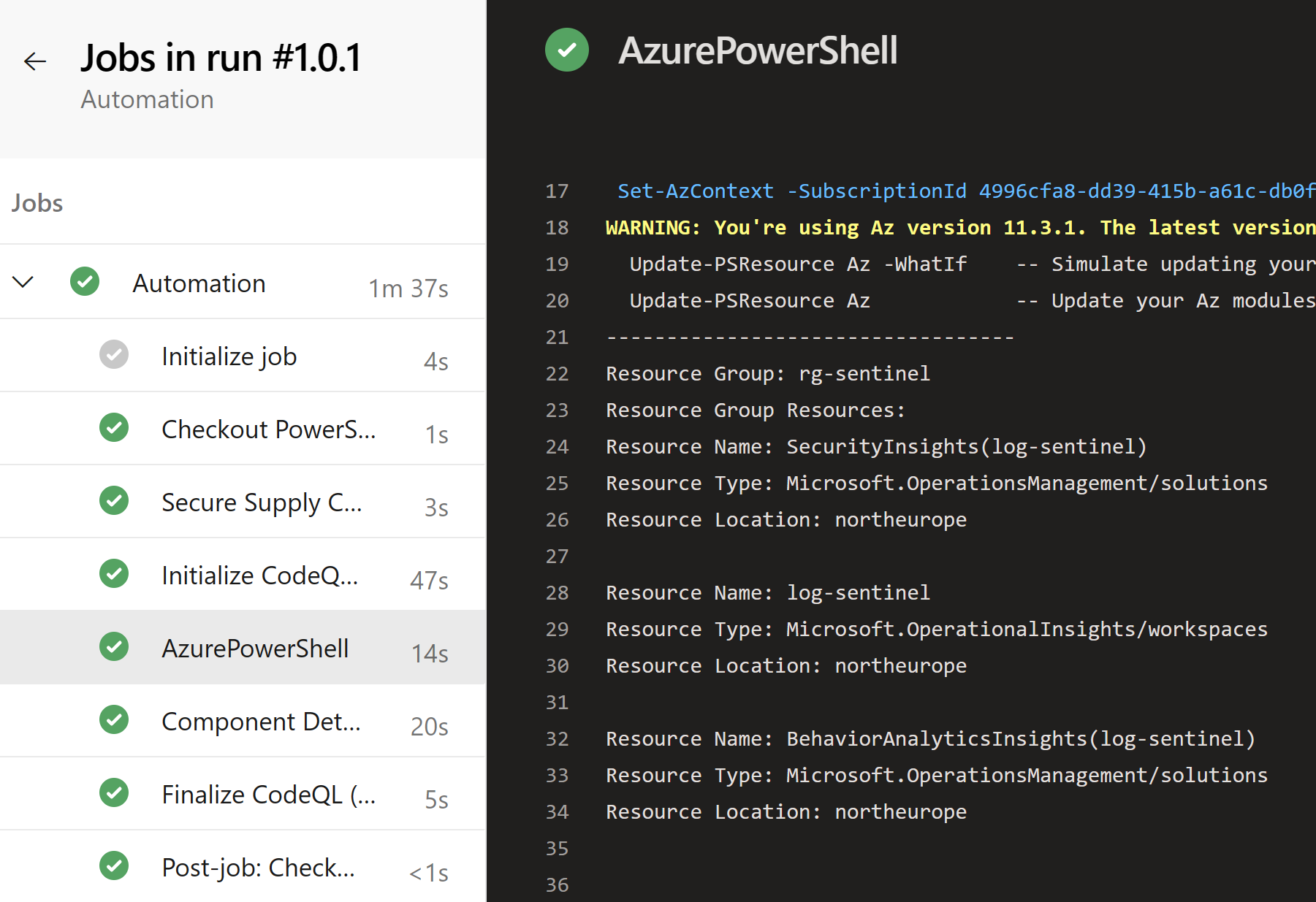Open the Initialize CodeQ... step
This screenshot has width=1316, height=902.
[x=243, y=575]
